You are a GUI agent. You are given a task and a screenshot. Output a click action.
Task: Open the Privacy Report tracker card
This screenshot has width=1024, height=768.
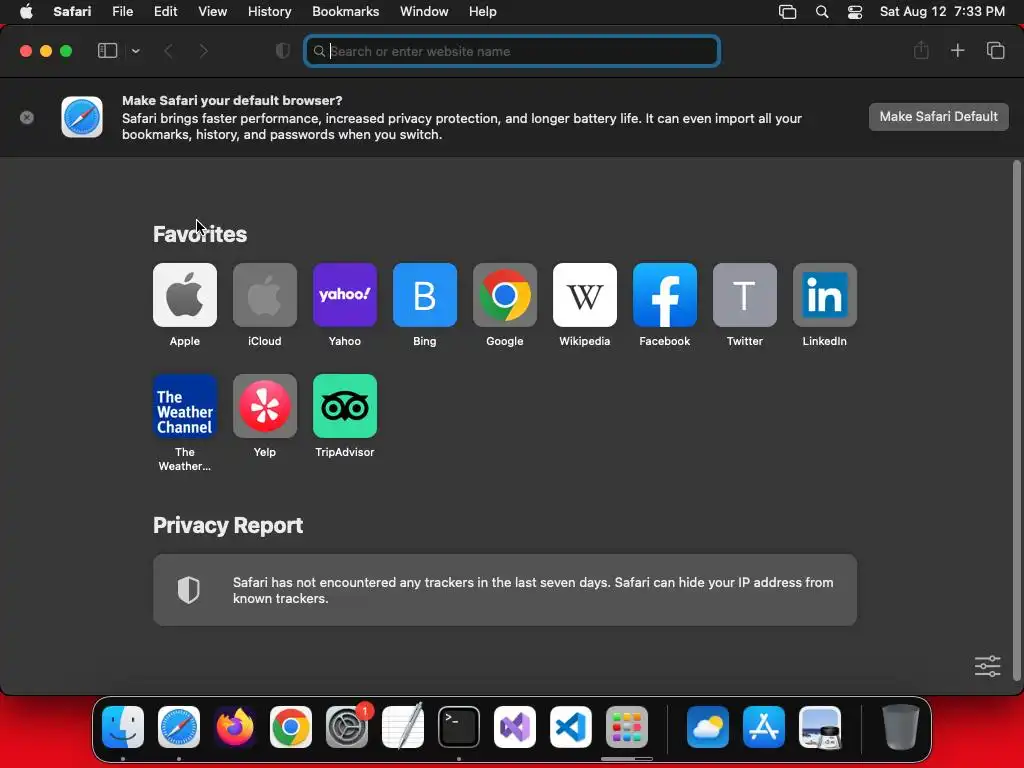[x=505, y=590]
